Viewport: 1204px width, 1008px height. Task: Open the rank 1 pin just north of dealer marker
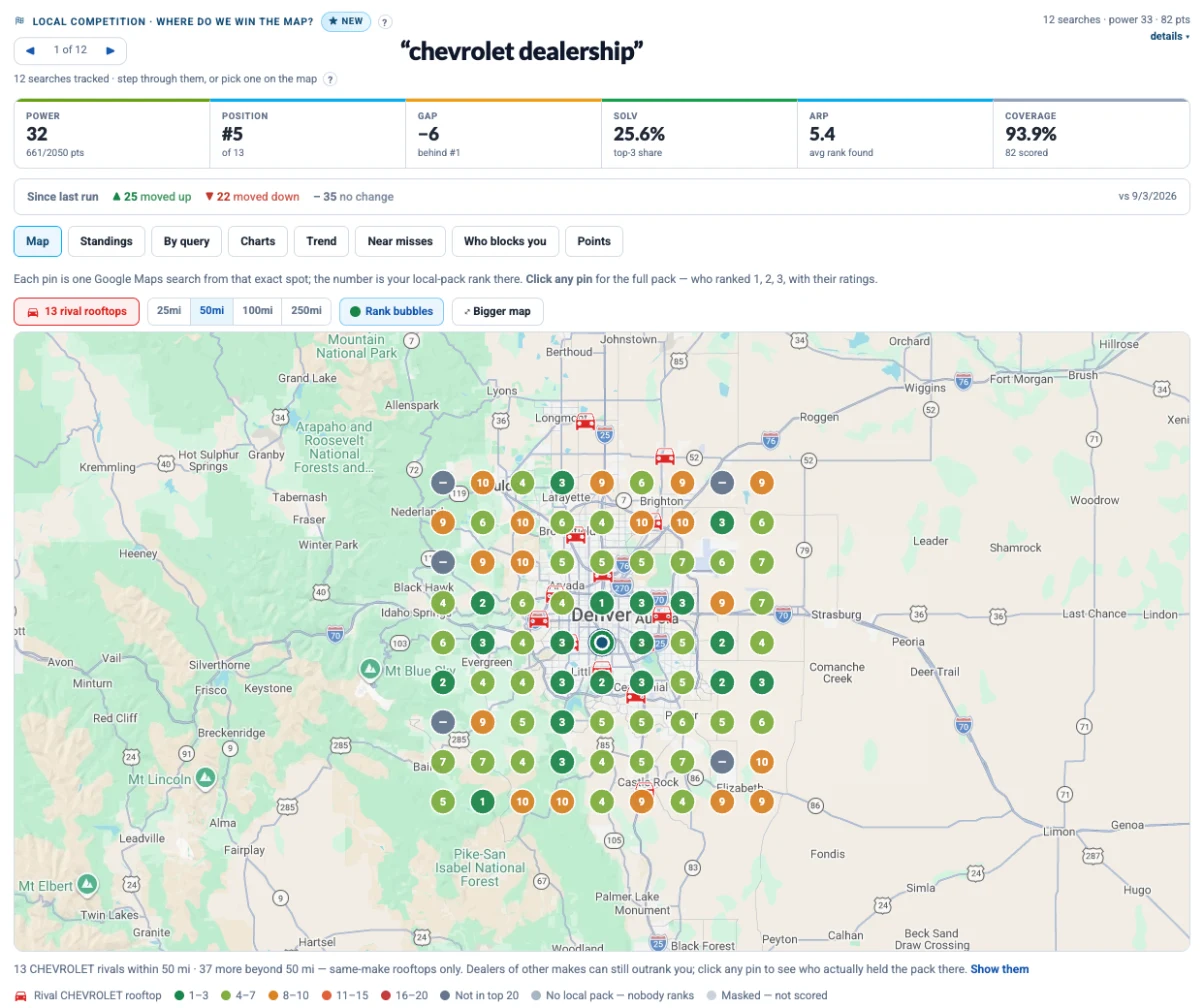(601, 603)
